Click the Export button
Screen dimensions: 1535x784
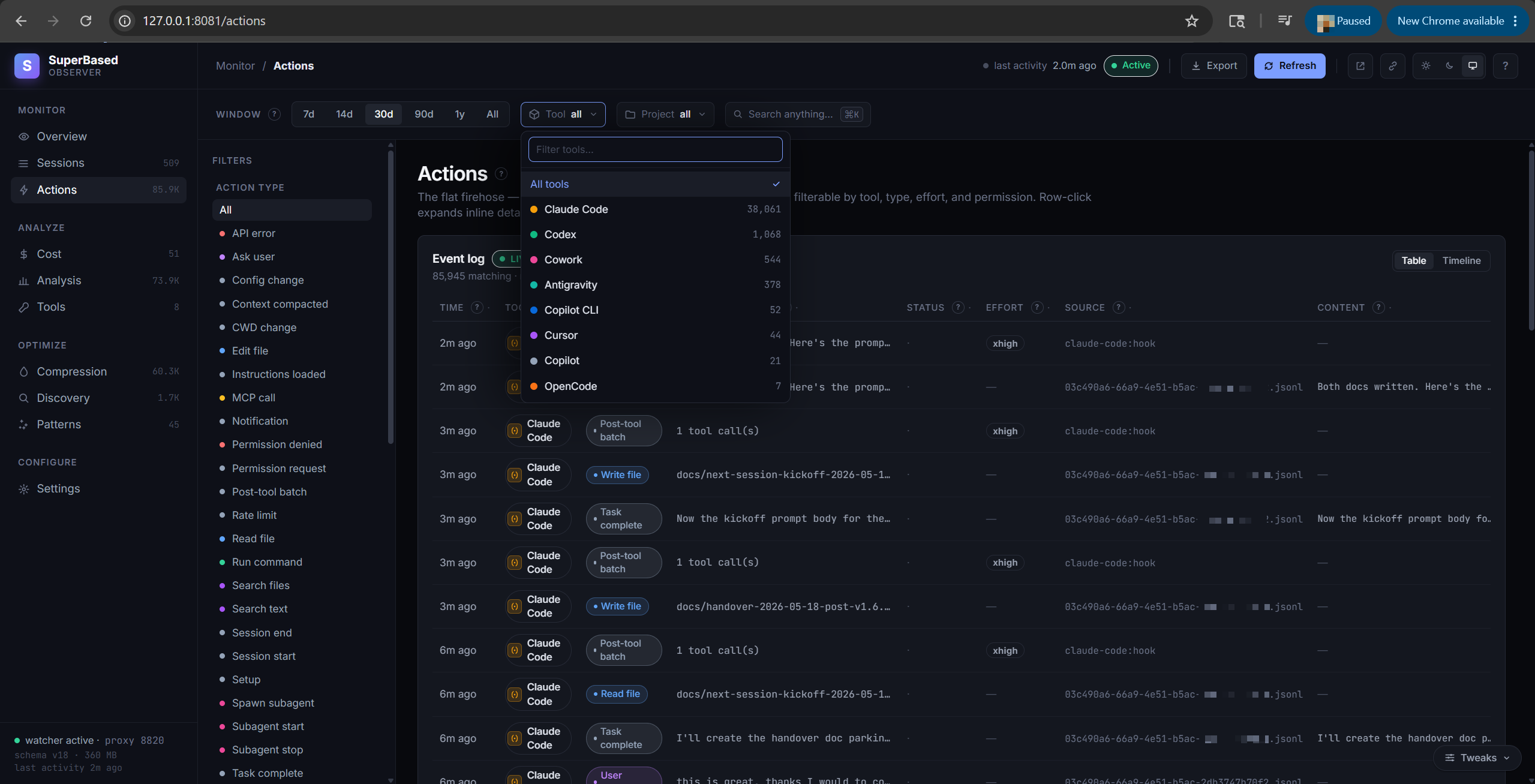[x=1213, y=66]
